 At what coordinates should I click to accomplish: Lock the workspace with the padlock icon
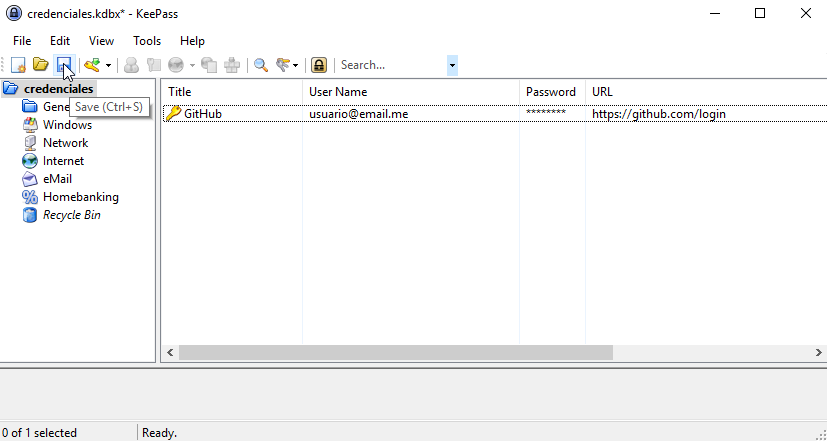click(x=319, y=65)
